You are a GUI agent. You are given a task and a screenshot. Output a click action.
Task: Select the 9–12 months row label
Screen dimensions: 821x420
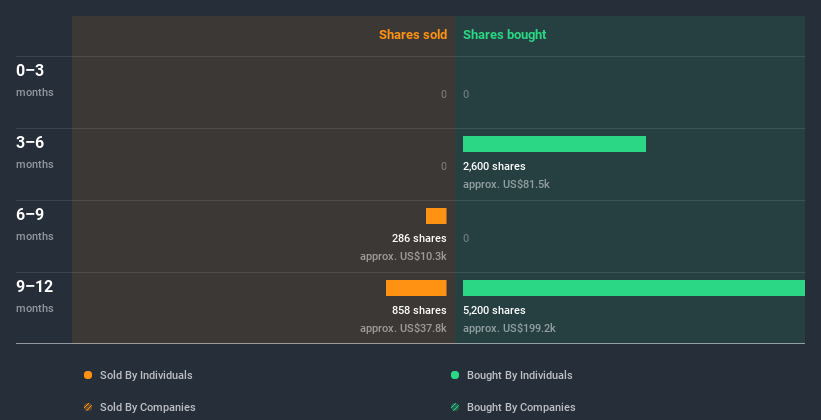(x=35, y=296)
